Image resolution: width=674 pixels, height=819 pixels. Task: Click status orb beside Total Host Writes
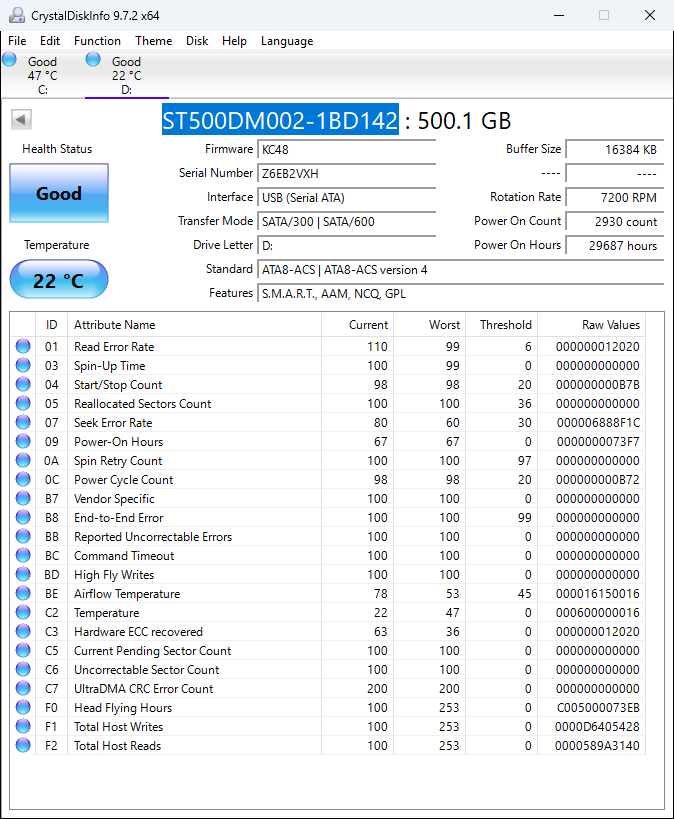(x=23, y=726)
